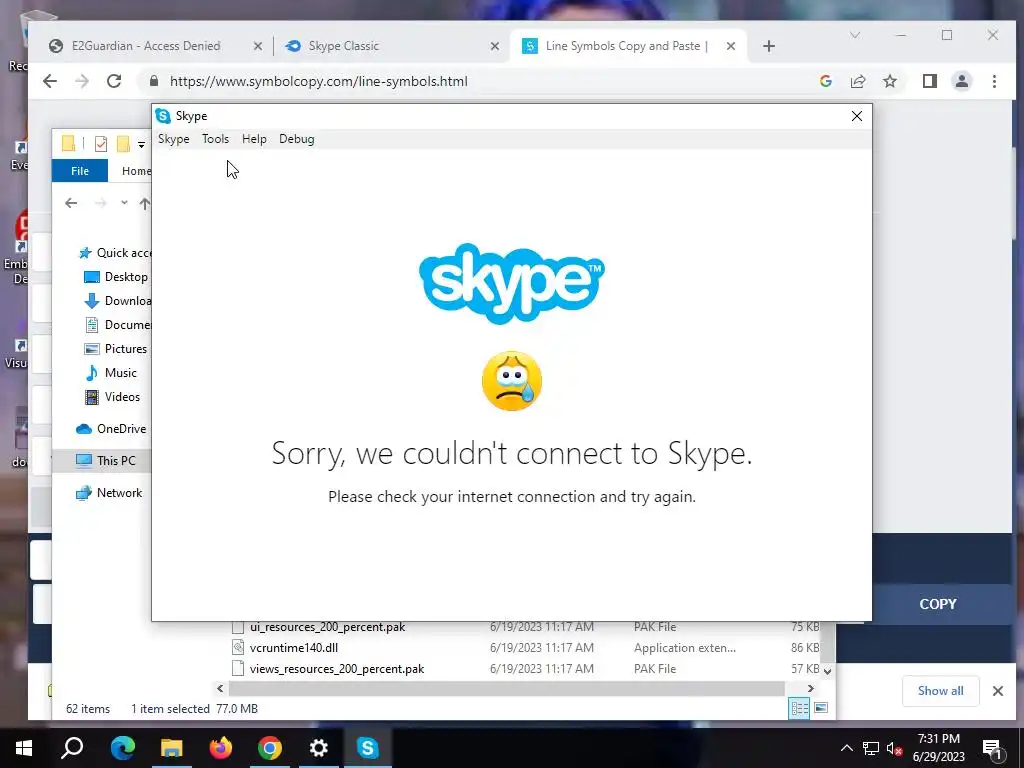
Task: Click the Google icon in address bar
Action: (825, 81)
